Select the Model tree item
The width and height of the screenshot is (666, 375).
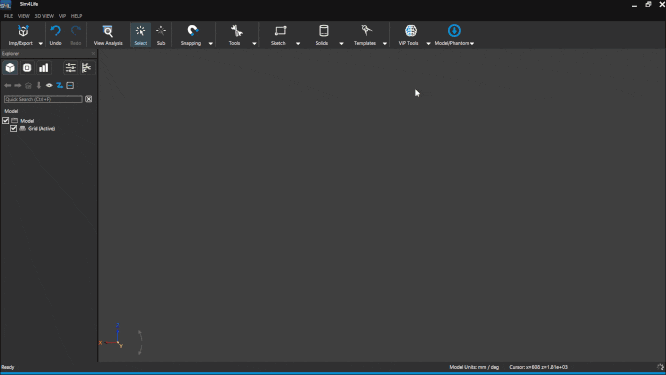pyautogui.click(x=27, y=121)
